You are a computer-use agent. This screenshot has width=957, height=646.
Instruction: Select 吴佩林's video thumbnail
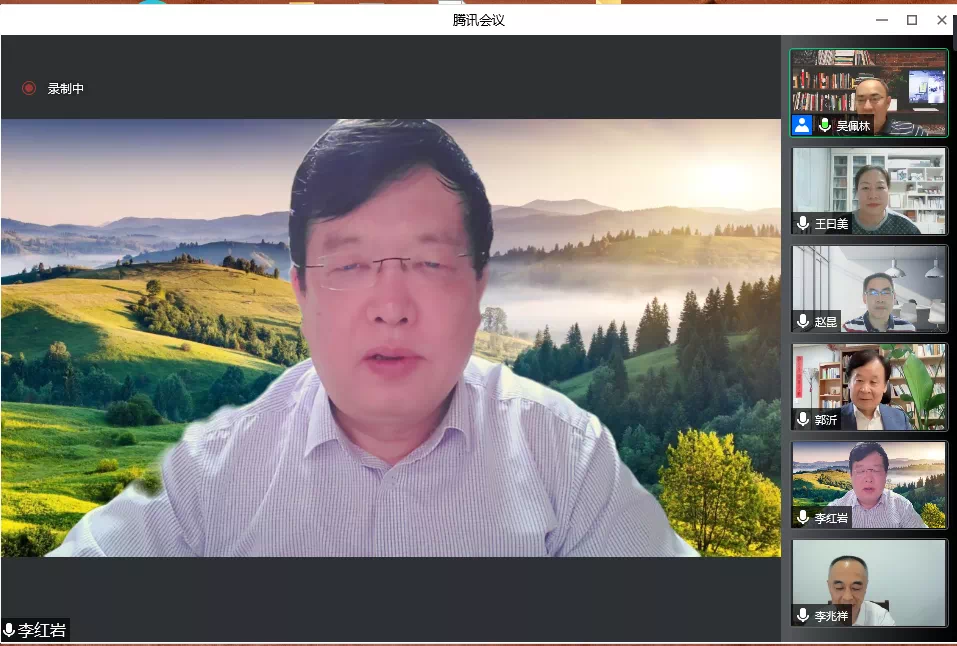coord(868,90)
